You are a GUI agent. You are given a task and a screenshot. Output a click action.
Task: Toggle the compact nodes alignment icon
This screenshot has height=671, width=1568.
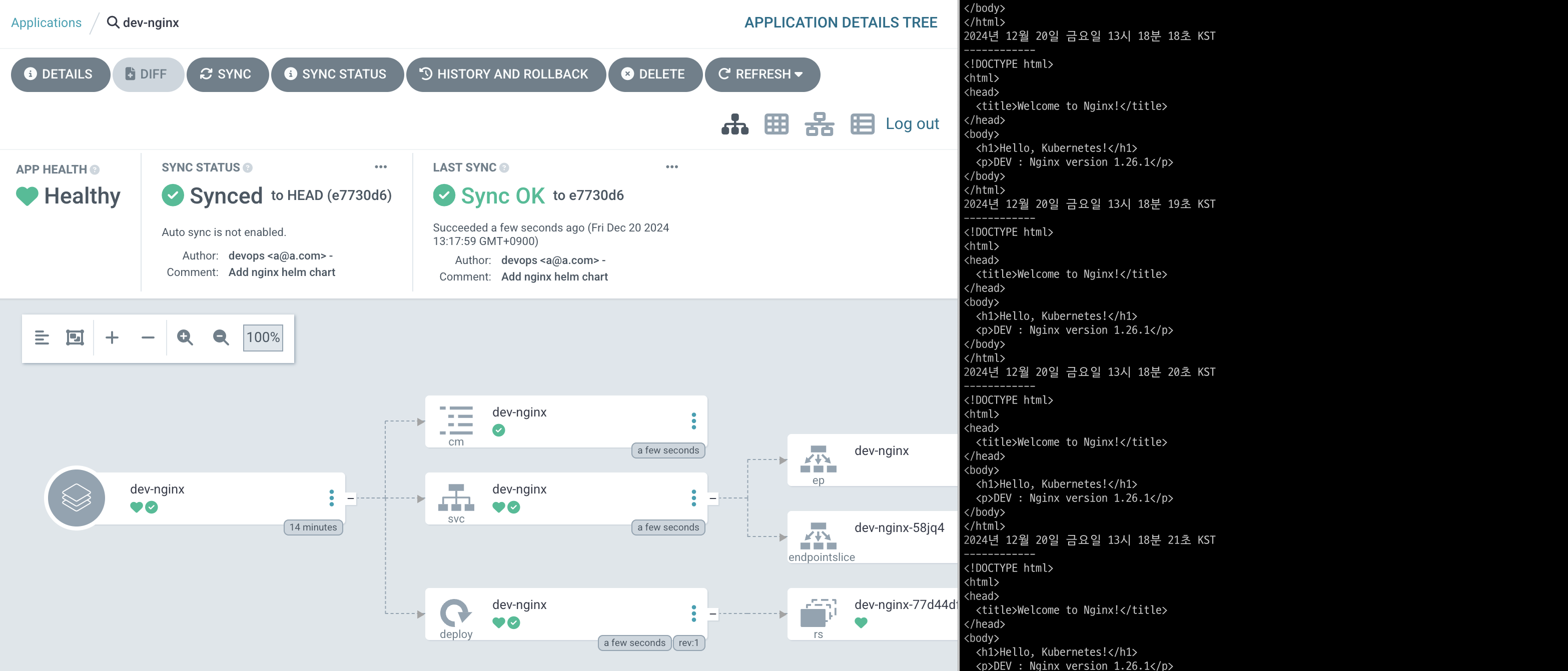42,337
